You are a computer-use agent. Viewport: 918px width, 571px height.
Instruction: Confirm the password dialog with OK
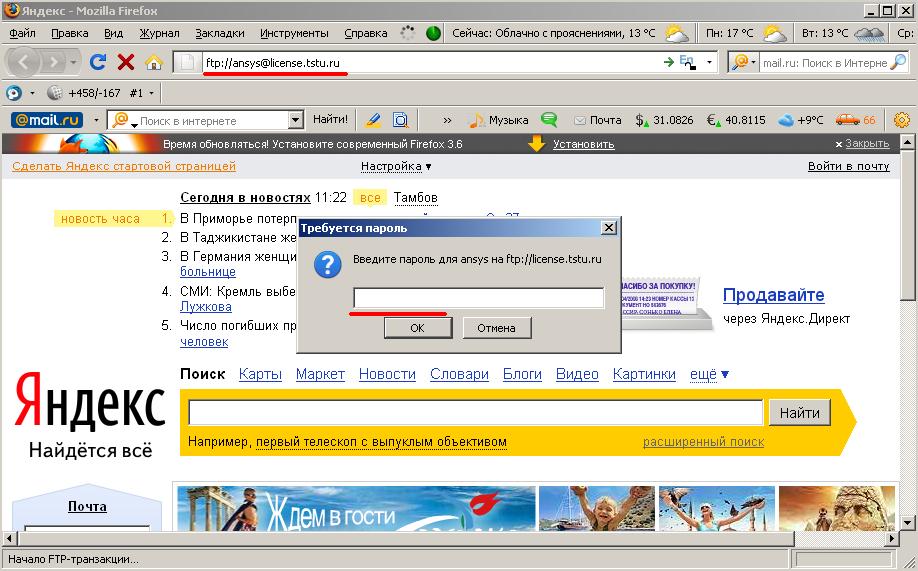pos(418,328)
